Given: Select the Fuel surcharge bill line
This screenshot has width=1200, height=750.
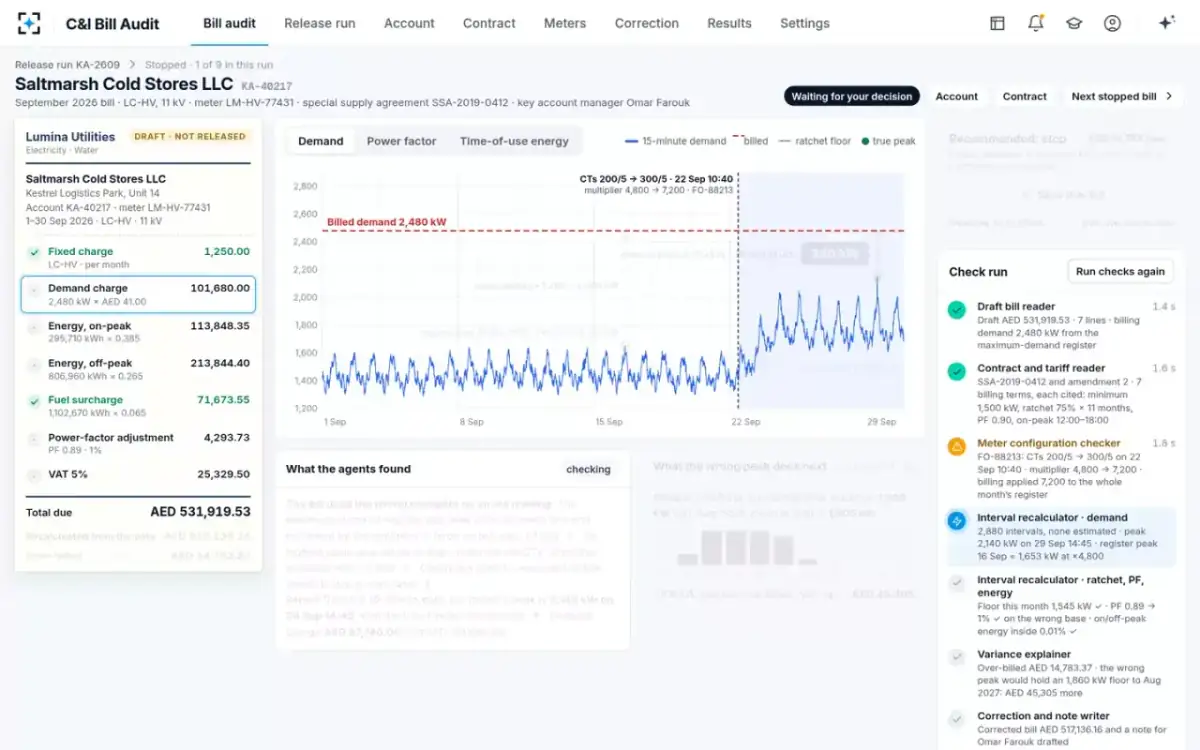Looking at the screenshot, I should click(138, 405).
